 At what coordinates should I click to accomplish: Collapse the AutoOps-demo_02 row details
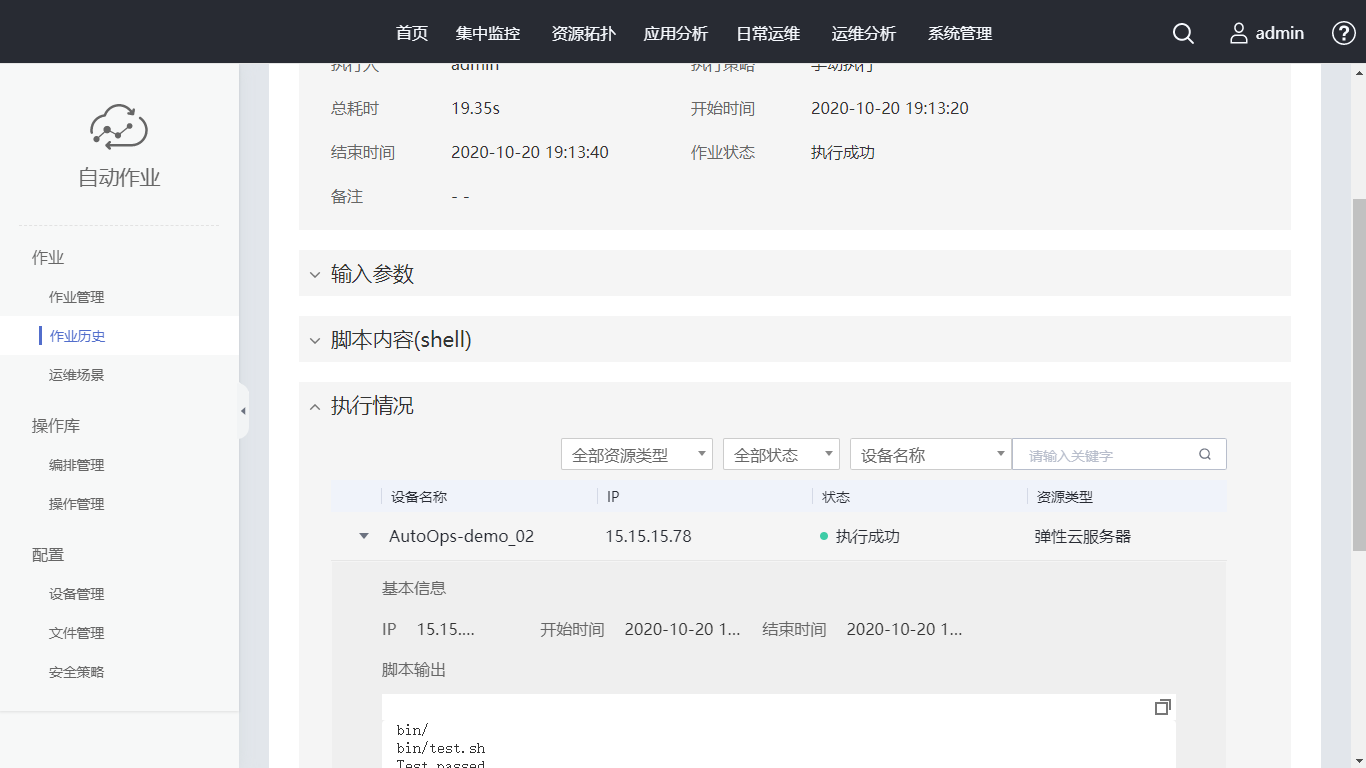tap(364, 537)
